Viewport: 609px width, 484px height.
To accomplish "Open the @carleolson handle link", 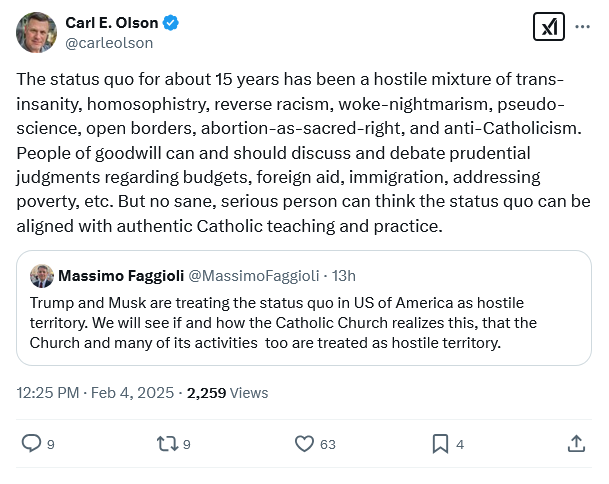I will 109,43.
